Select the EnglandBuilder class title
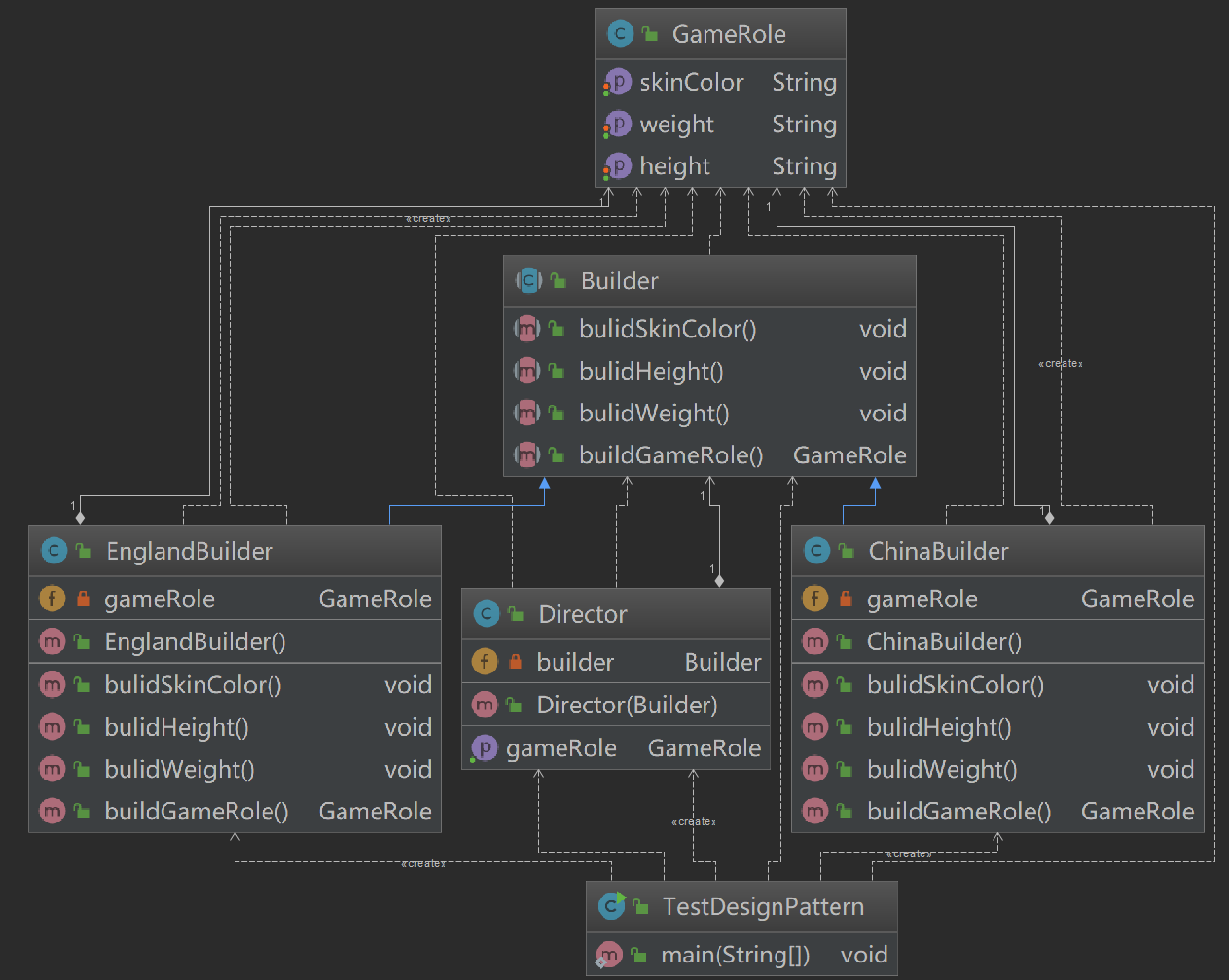The width and height of the screenshot is (1229, 980). (190, 551)
